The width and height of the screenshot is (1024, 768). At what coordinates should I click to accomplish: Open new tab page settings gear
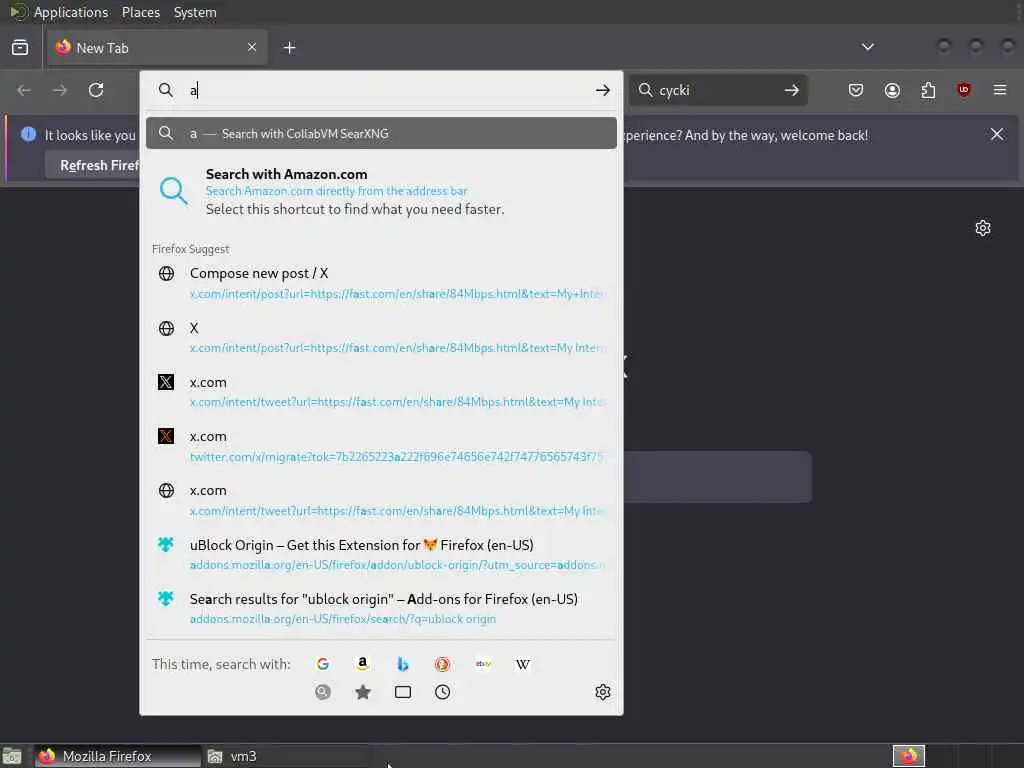982,228
